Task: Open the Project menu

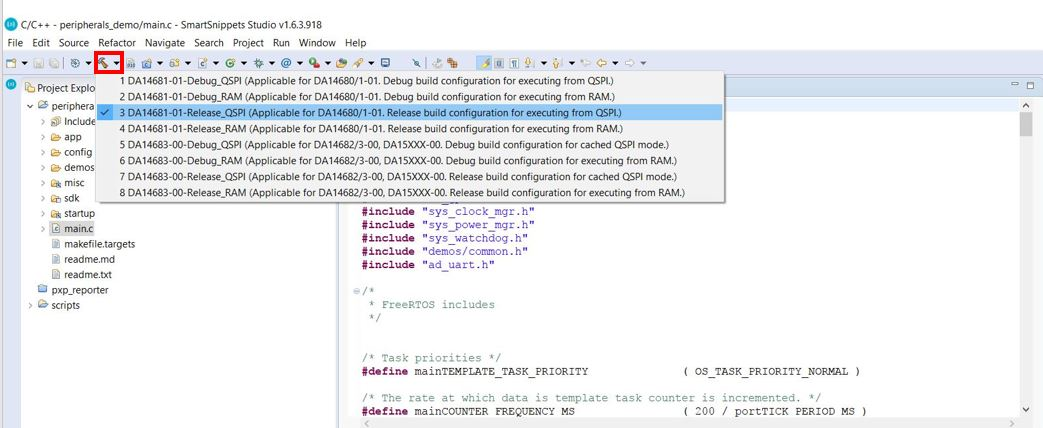Action: pyautogui.click(x=248, y=43)
